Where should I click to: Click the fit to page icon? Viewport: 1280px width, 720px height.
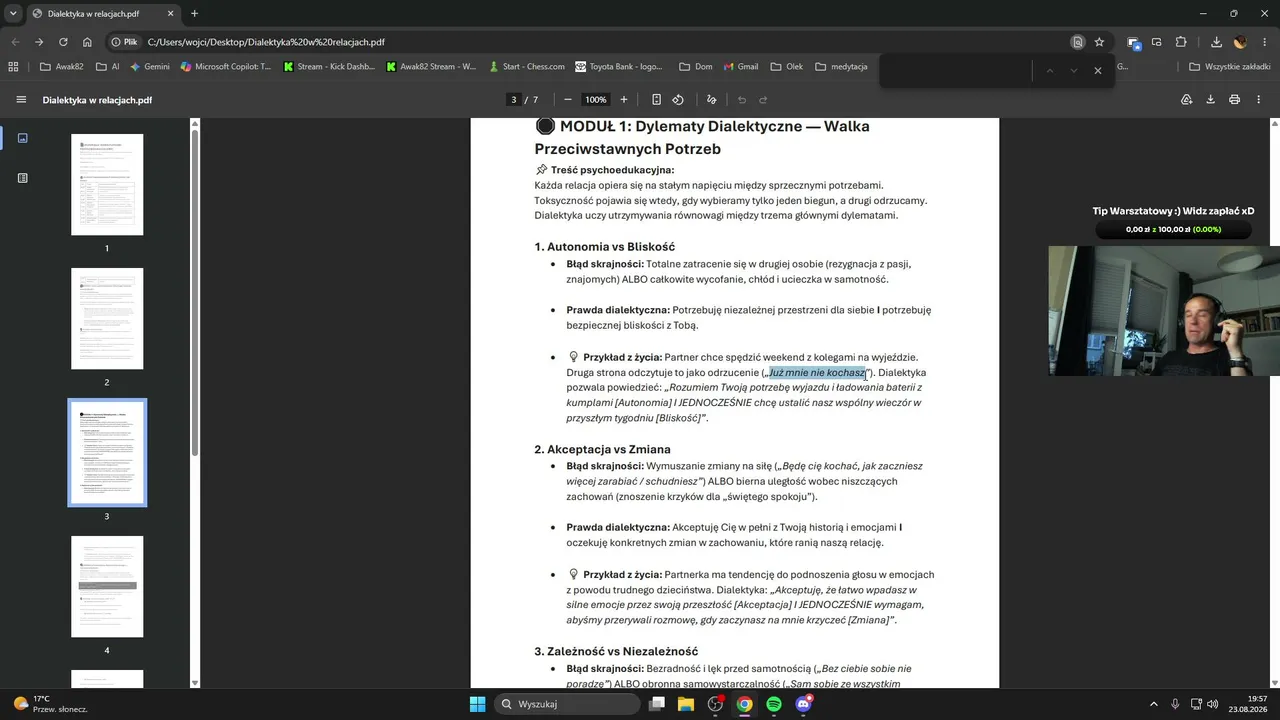click(656, 100)
